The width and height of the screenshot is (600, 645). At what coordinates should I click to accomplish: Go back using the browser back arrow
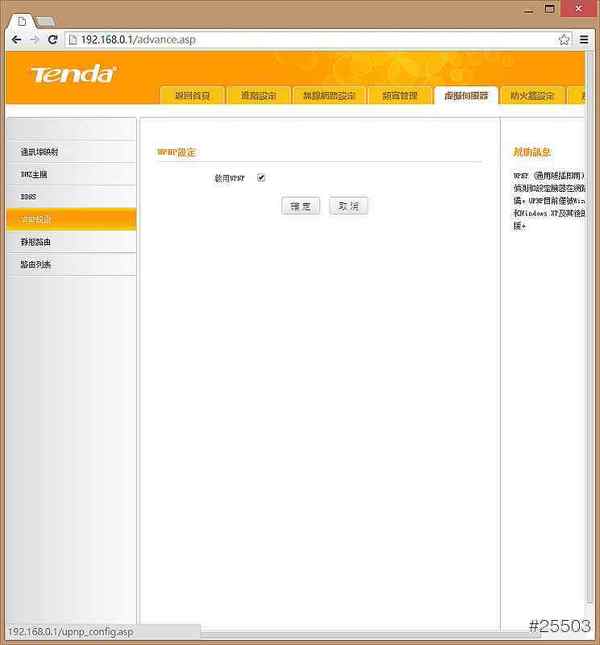pyautogui.click(x=16, y=40)
